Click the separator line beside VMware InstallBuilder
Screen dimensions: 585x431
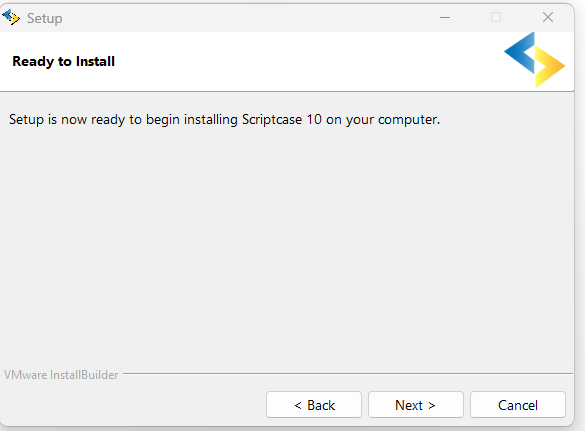pos(348,373)
